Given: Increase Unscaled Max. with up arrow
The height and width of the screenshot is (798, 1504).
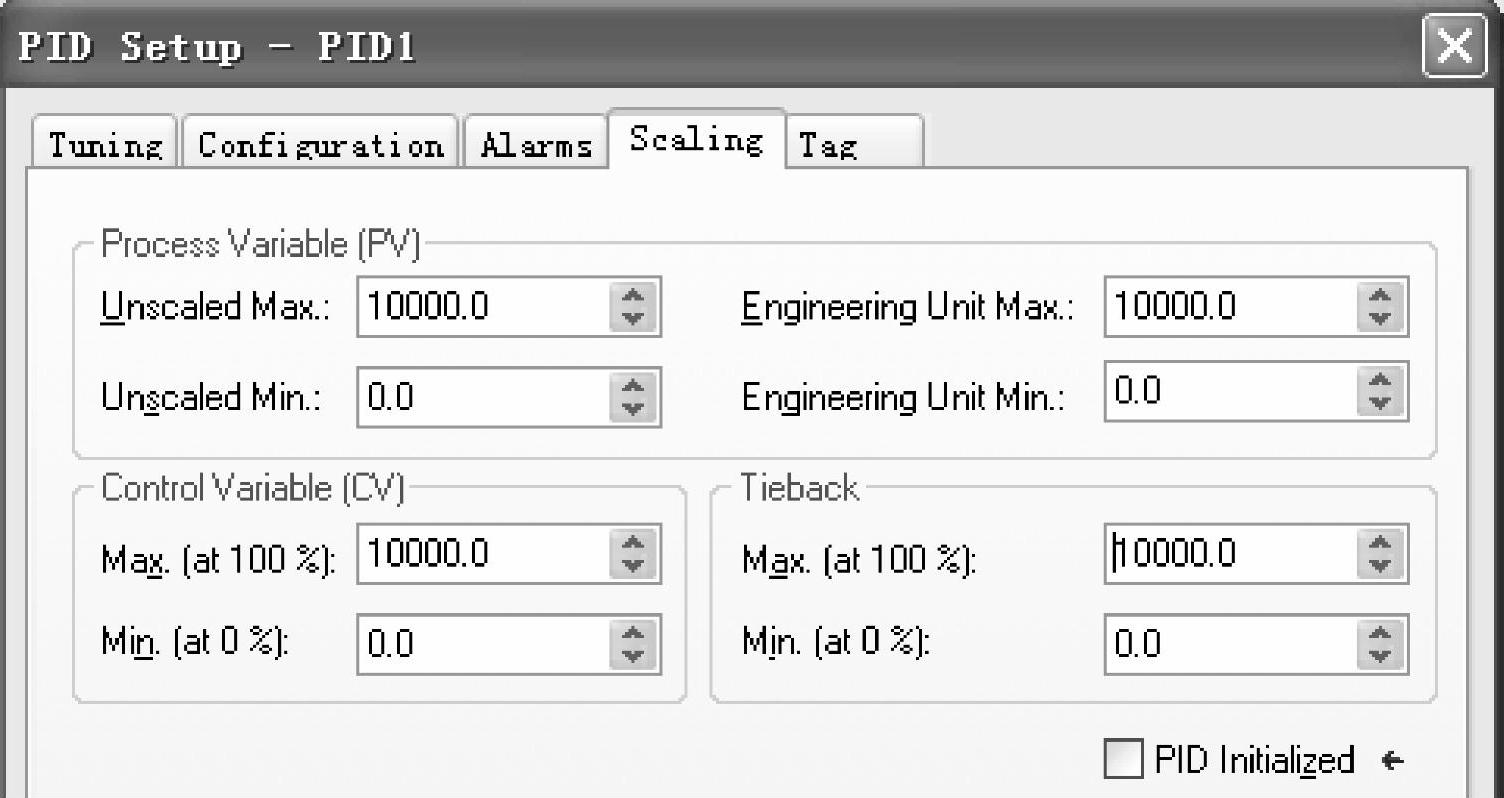Looking at the screenshot, I should coord(630,295).
